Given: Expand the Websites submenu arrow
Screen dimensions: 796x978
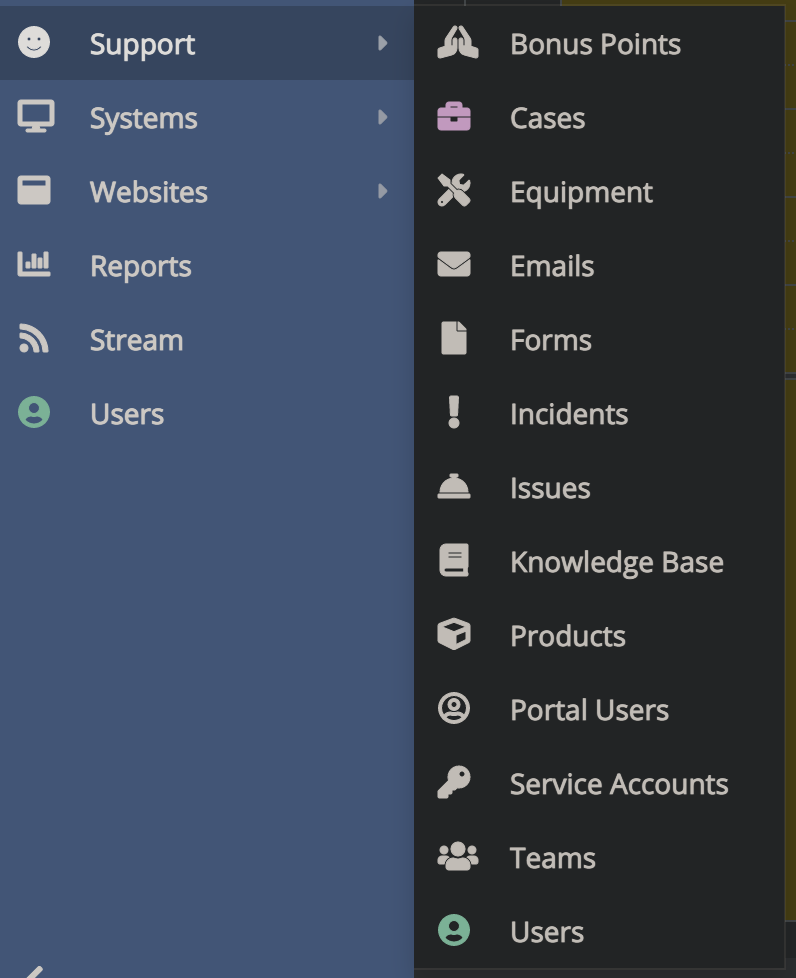Looking at the screenshot, I should (x=382, y=192).
